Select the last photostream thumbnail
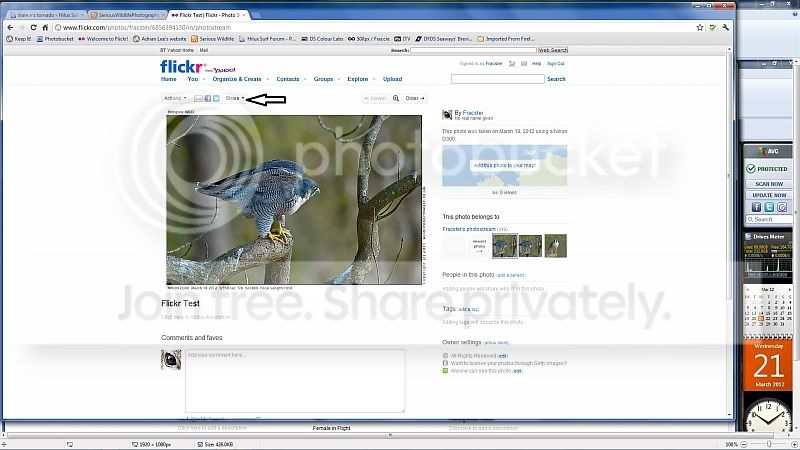 (x=556, y=246)
